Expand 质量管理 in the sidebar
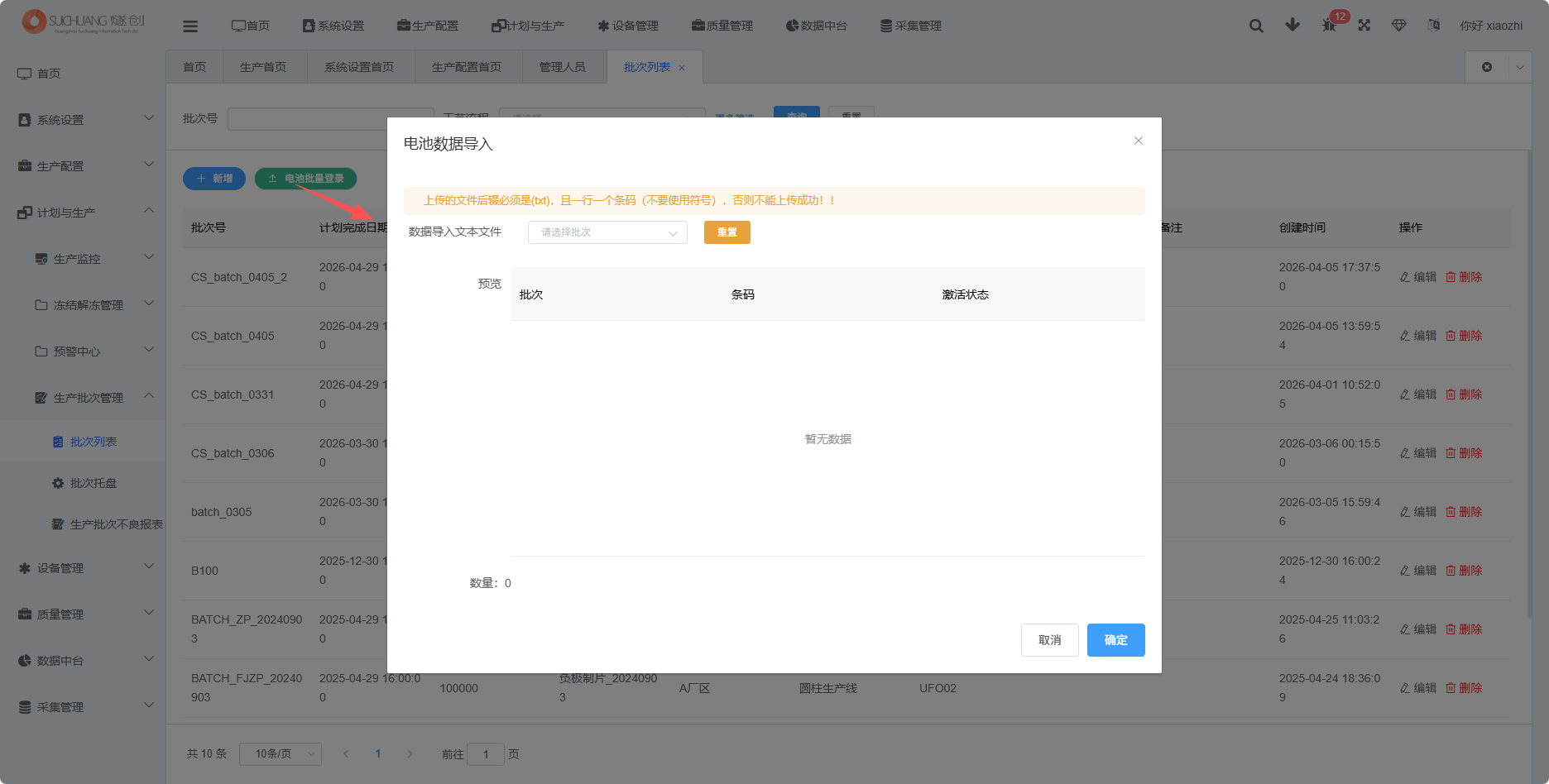The height and width of the screenshot is (784, 1549). pyautogui.click(x=83, y=614)
